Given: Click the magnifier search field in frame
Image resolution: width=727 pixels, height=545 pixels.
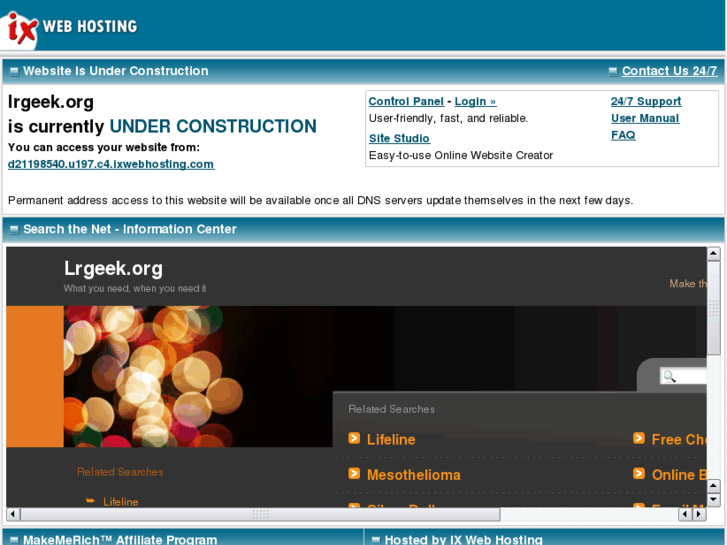Looking at the screenshot, I should point(683,376).
